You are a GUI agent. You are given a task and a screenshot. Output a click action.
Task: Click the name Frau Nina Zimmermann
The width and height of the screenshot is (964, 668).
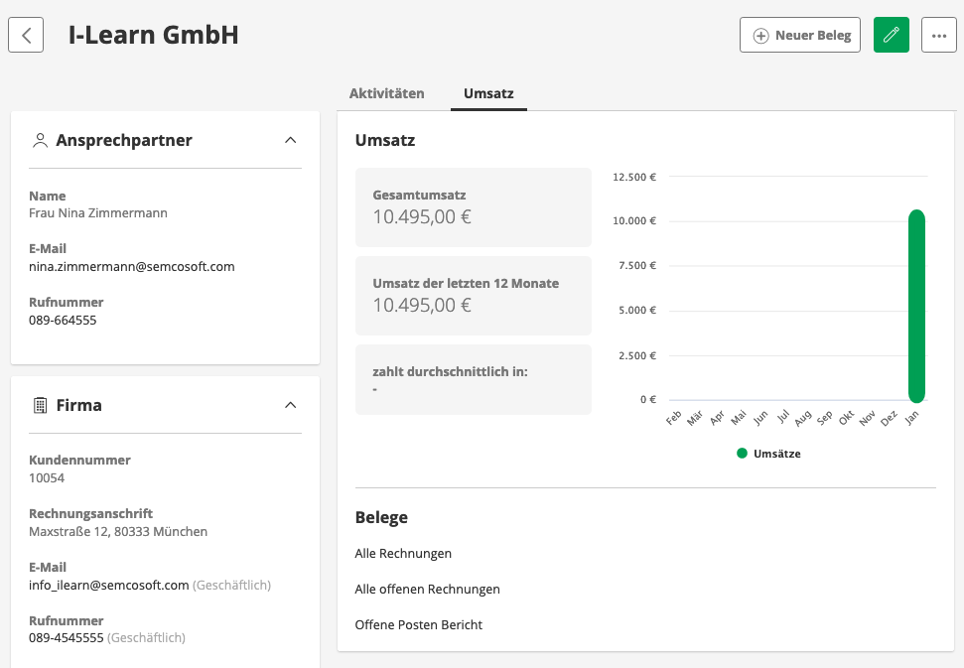(x=98, y=213)
